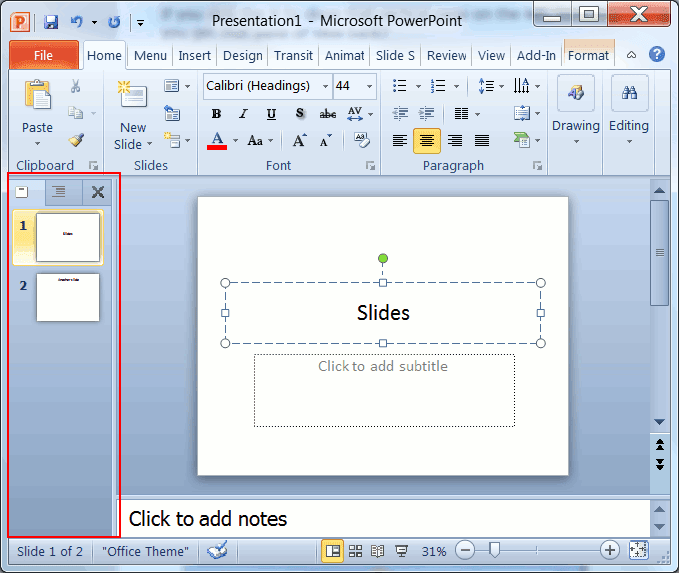The height and width of the screenshot is (573, 679).
Task: Go to previous slide double arrow
Action: [x=660, y=445]
